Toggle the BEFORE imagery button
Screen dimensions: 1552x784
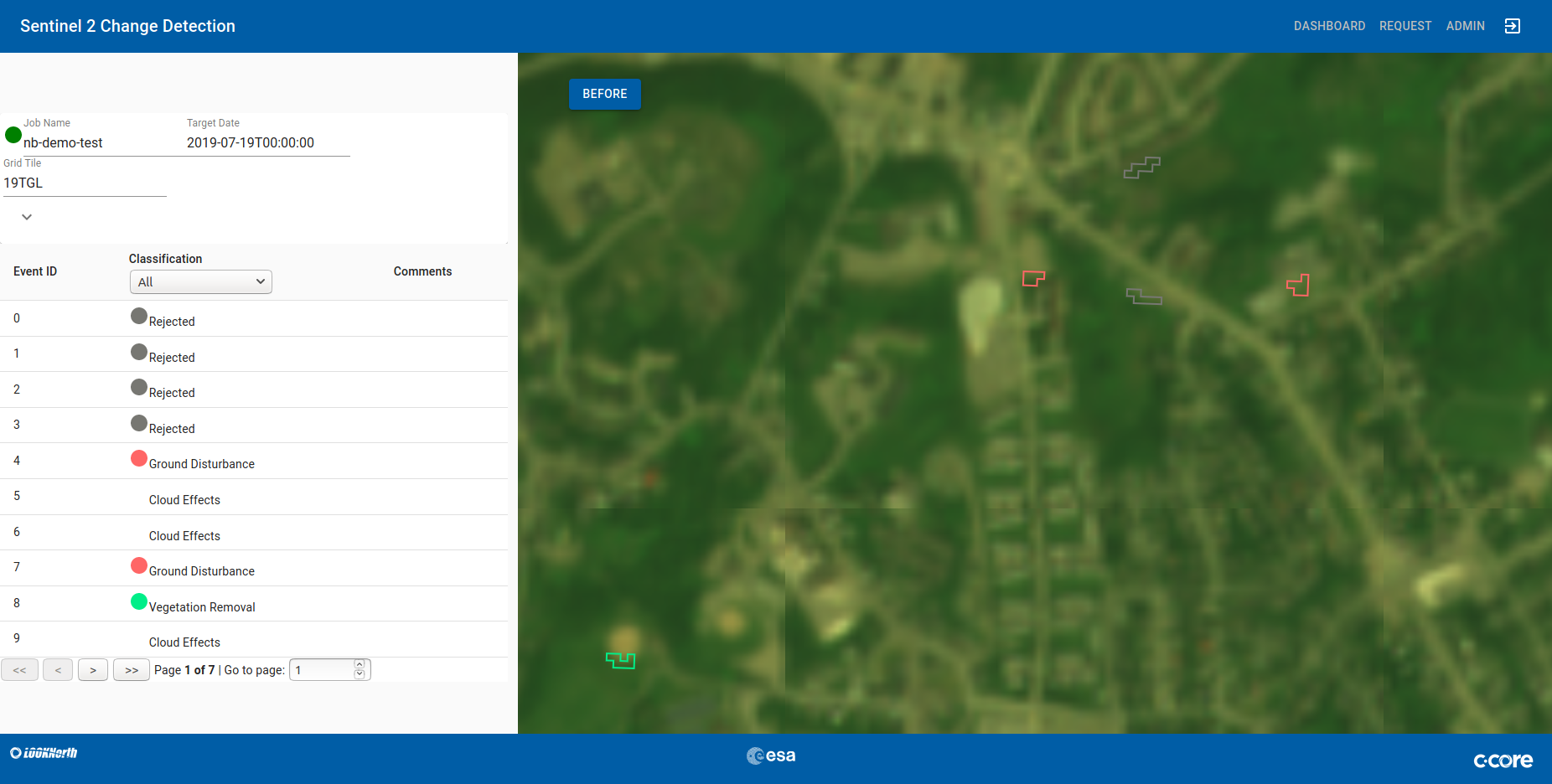pos(604,94)
